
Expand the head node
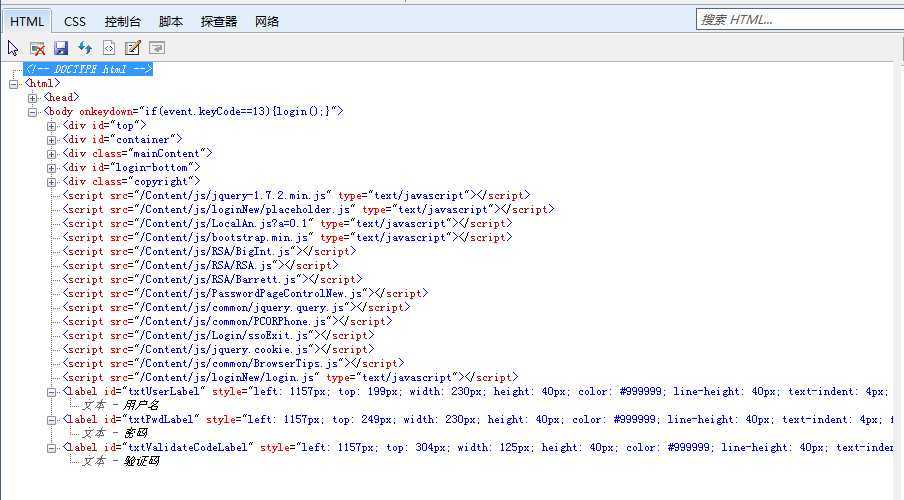[x=33, y=98]
